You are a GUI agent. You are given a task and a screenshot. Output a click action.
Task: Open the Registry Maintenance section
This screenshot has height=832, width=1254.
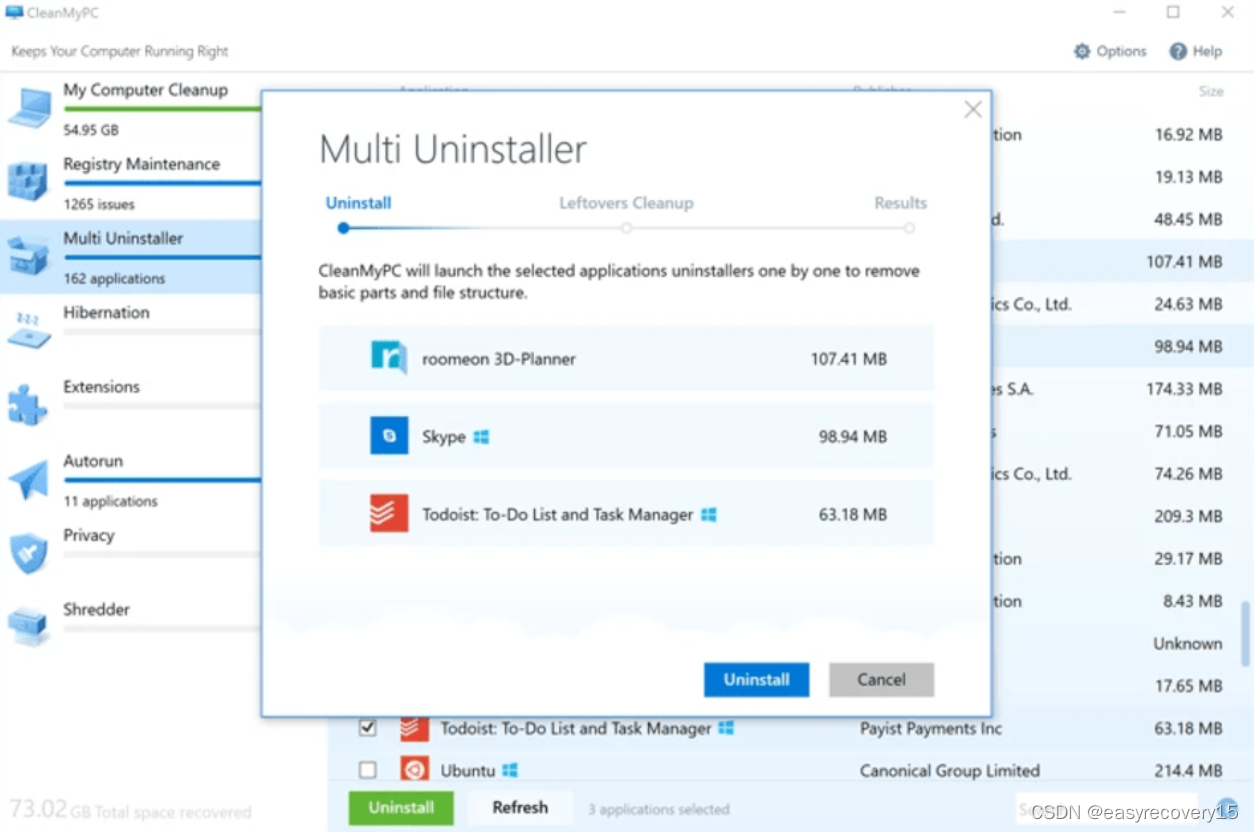141,164
